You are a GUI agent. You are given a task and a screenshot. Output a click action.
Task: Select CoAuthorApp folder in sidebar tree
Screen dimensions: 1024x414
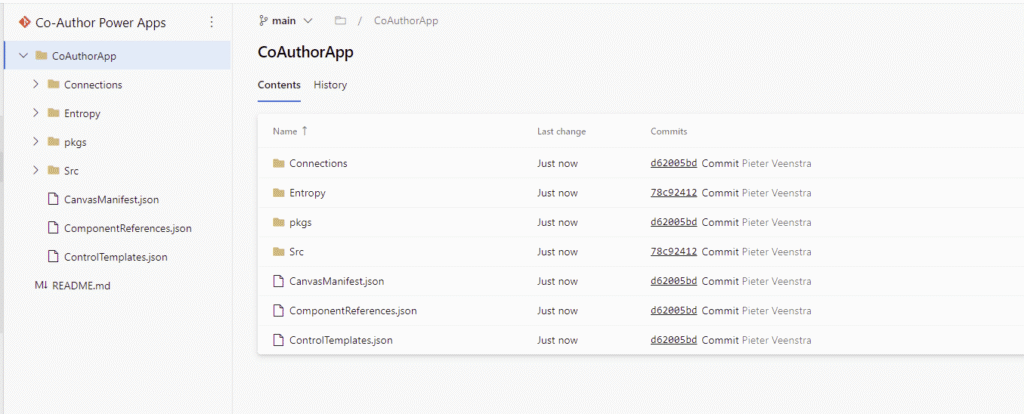click(x=117, y=56)
